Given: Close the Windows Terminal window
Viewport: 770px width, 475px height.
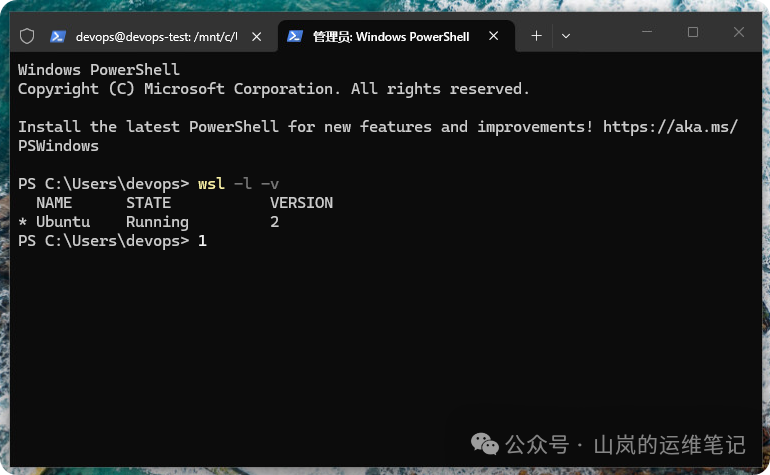Looking at the screenshot, I should [x=739, y=32].
